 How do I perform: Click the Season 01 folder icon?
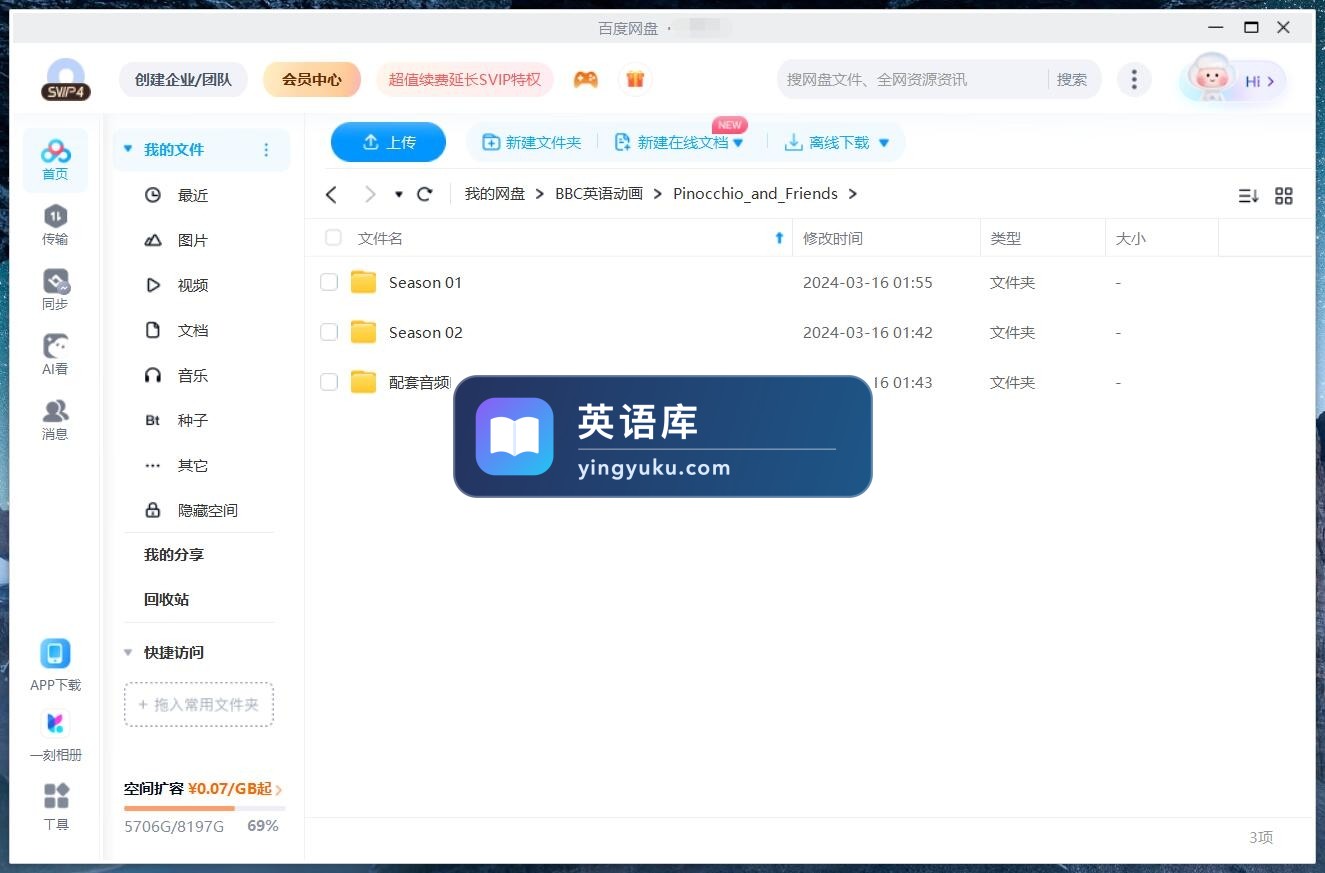[364, 282]
